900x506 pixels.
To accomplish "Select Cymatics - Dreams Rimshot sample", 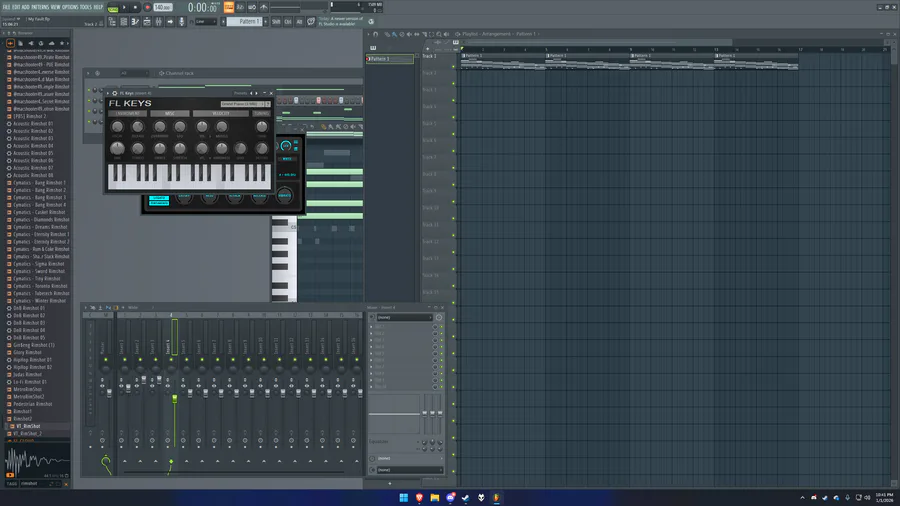I will pos(40,227).
